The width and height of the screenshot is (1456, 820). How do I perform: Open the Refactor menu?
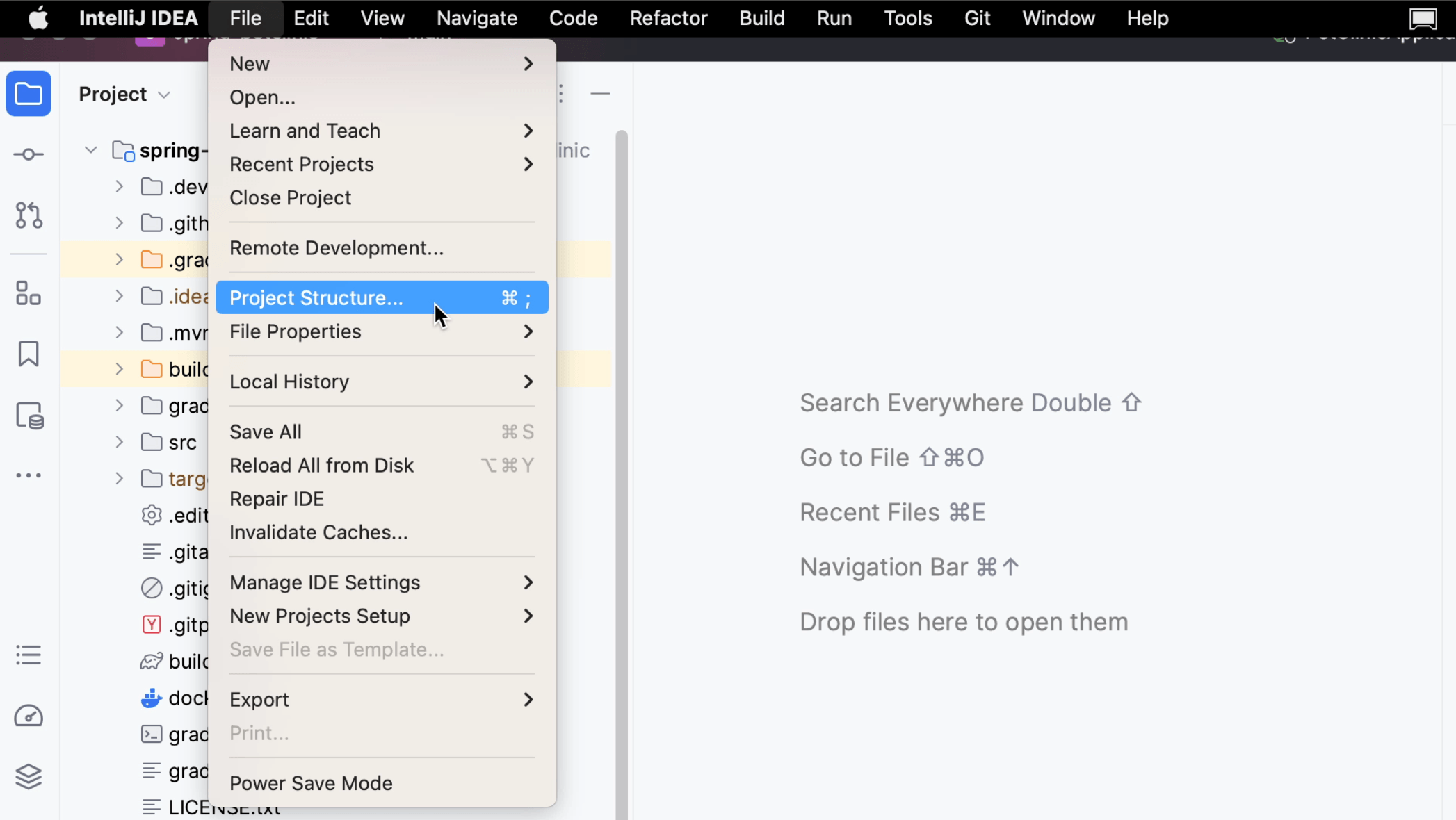tap(668, 17)
